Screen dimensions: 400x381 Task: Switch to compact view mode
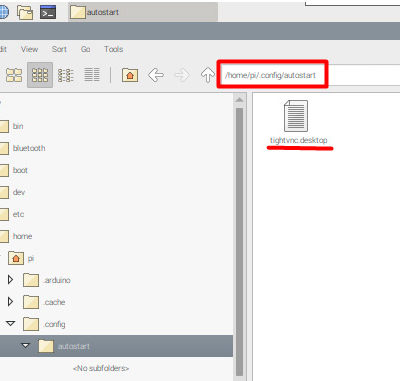pyautogui.click(x=66, y=75)
